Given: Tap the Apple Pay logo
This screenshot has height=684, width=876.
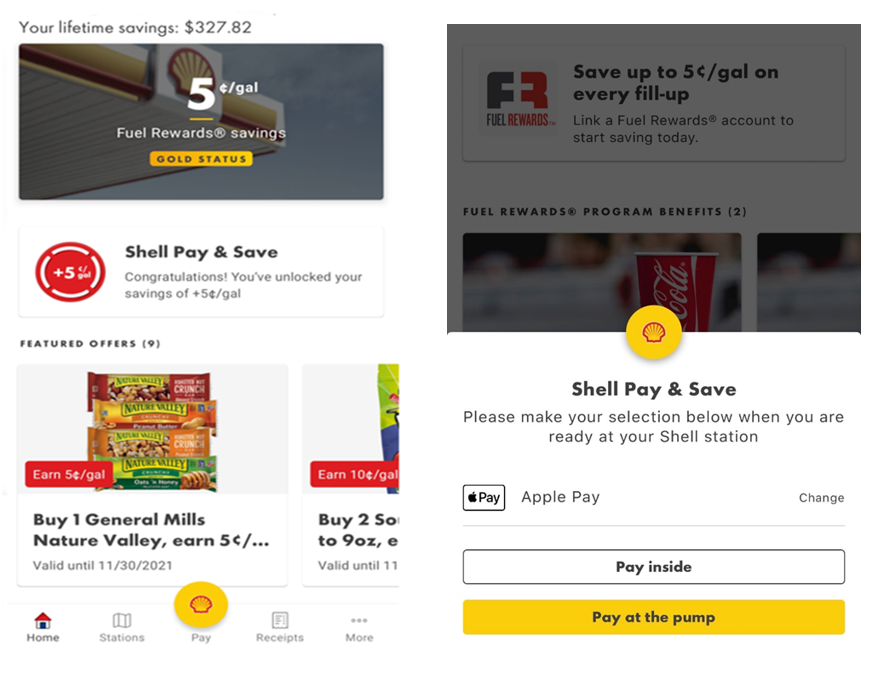Looking at the screenshot, I should [484, 497].
